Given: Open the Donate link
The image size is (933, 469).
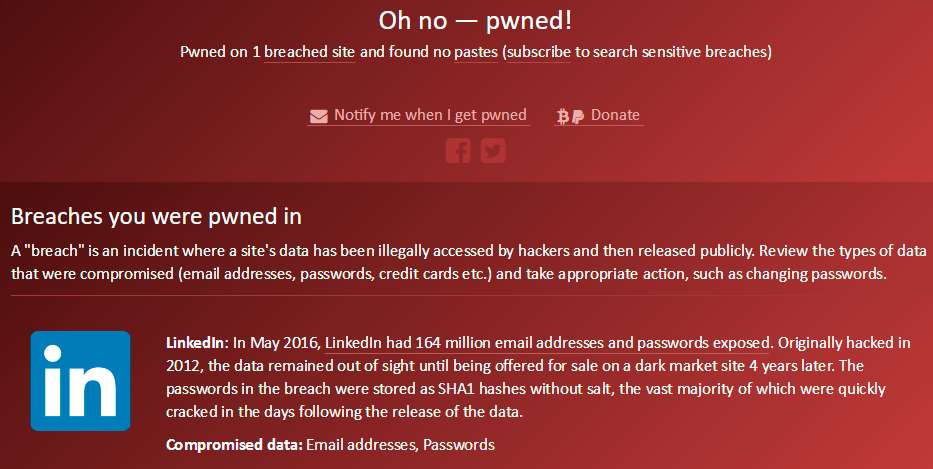Looking at the screenshot, I should (615, 115).
